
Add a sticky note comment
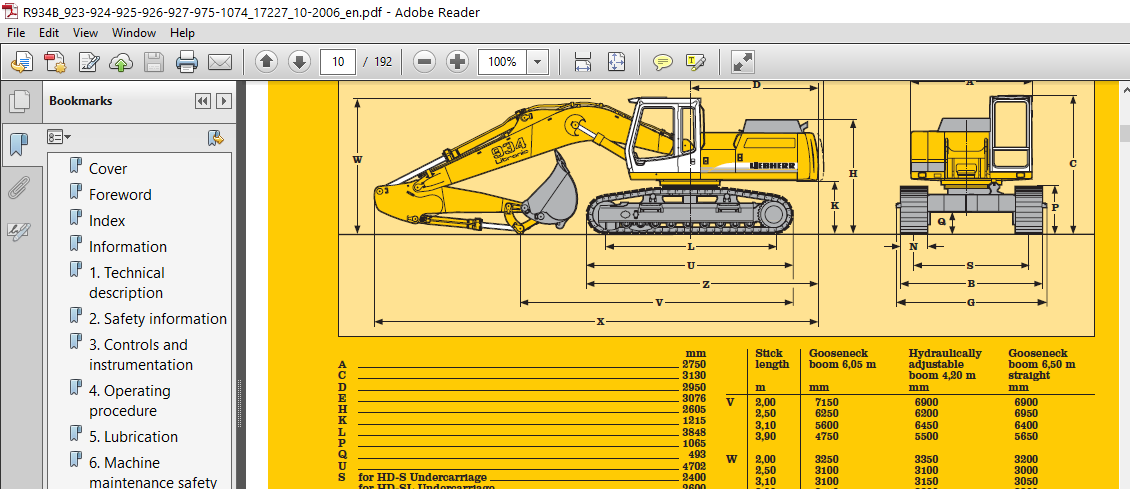(x=663, y=62)
